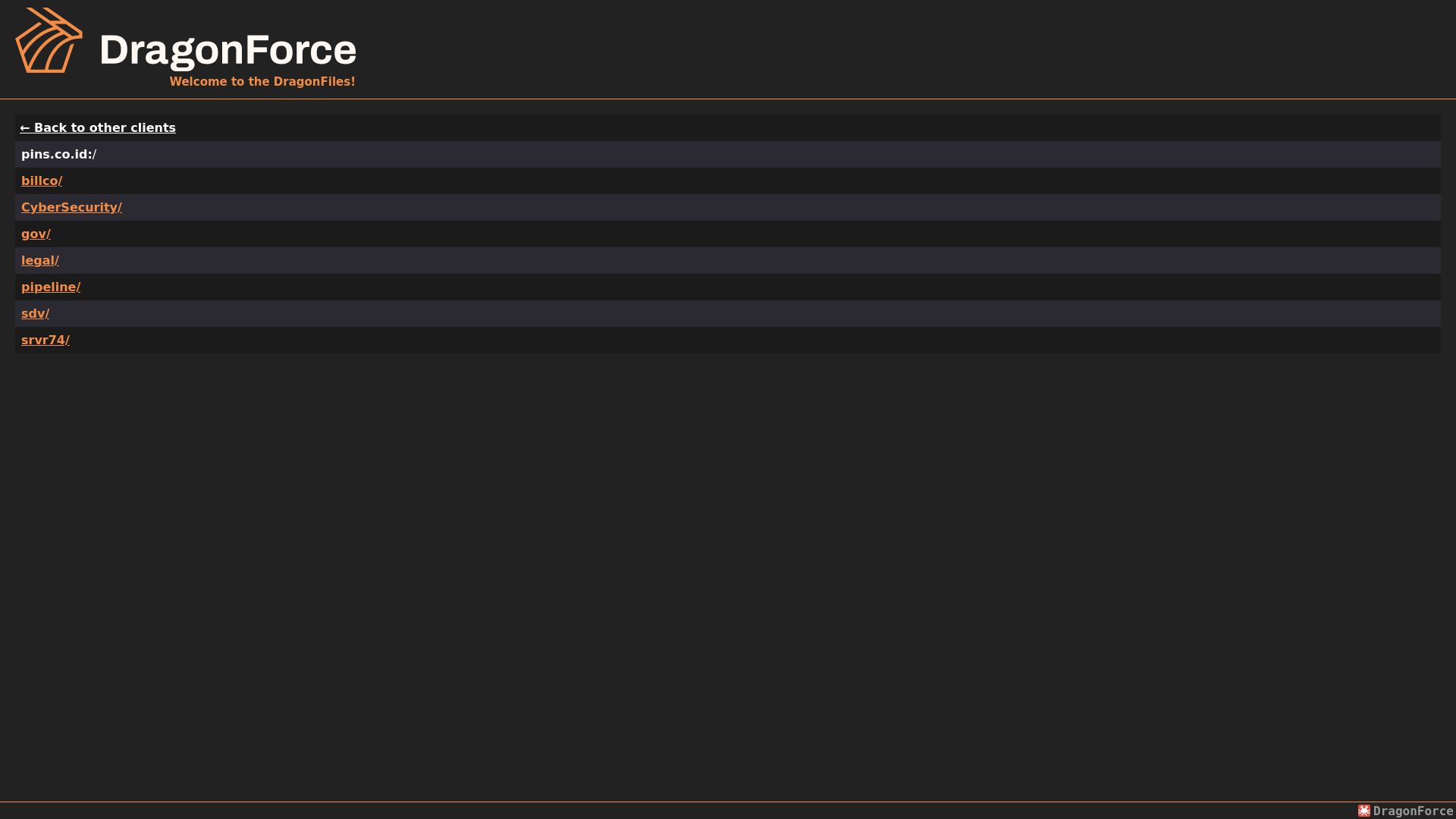
Task: Open the pipeline/ folder
Action: pos(51,287)
